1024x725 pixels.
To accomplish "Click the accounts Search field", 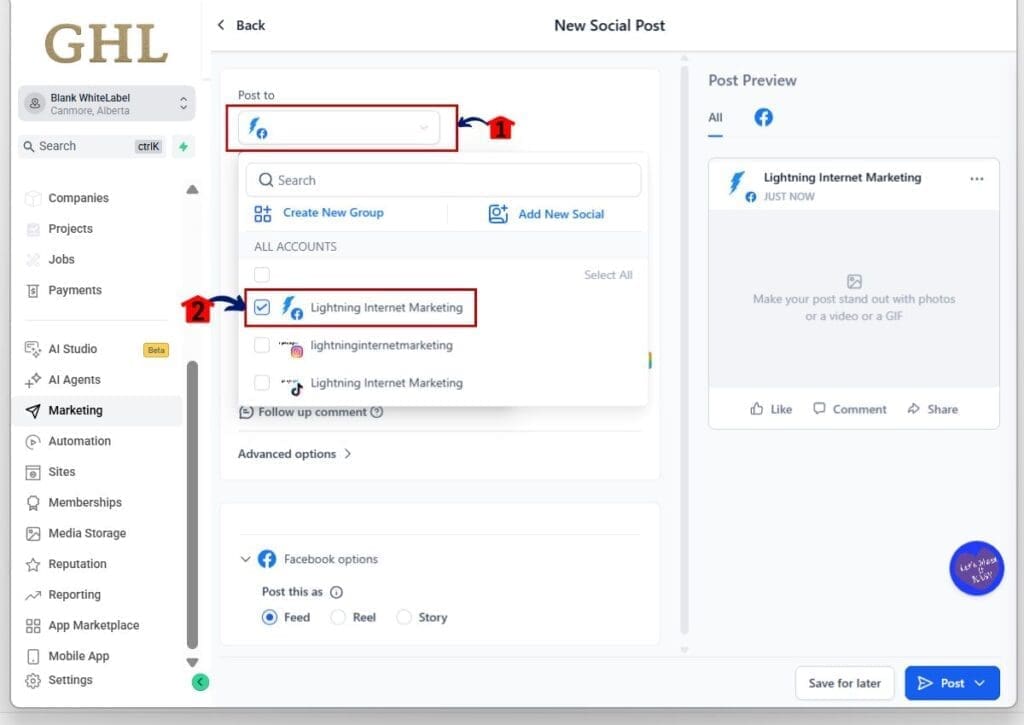I will [x=443, y=180].
